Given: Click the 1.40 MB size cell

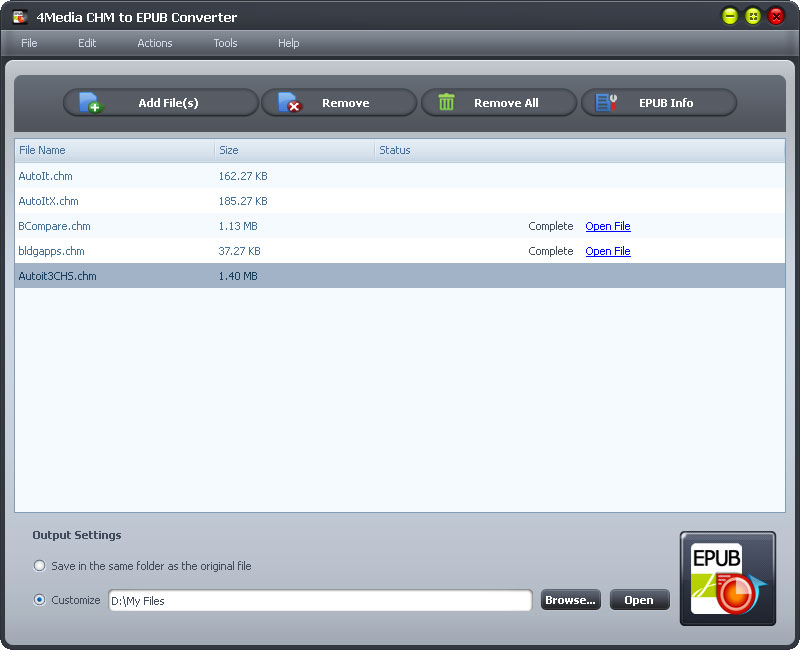Looking at the screenshot, I should tap(238, 276).
